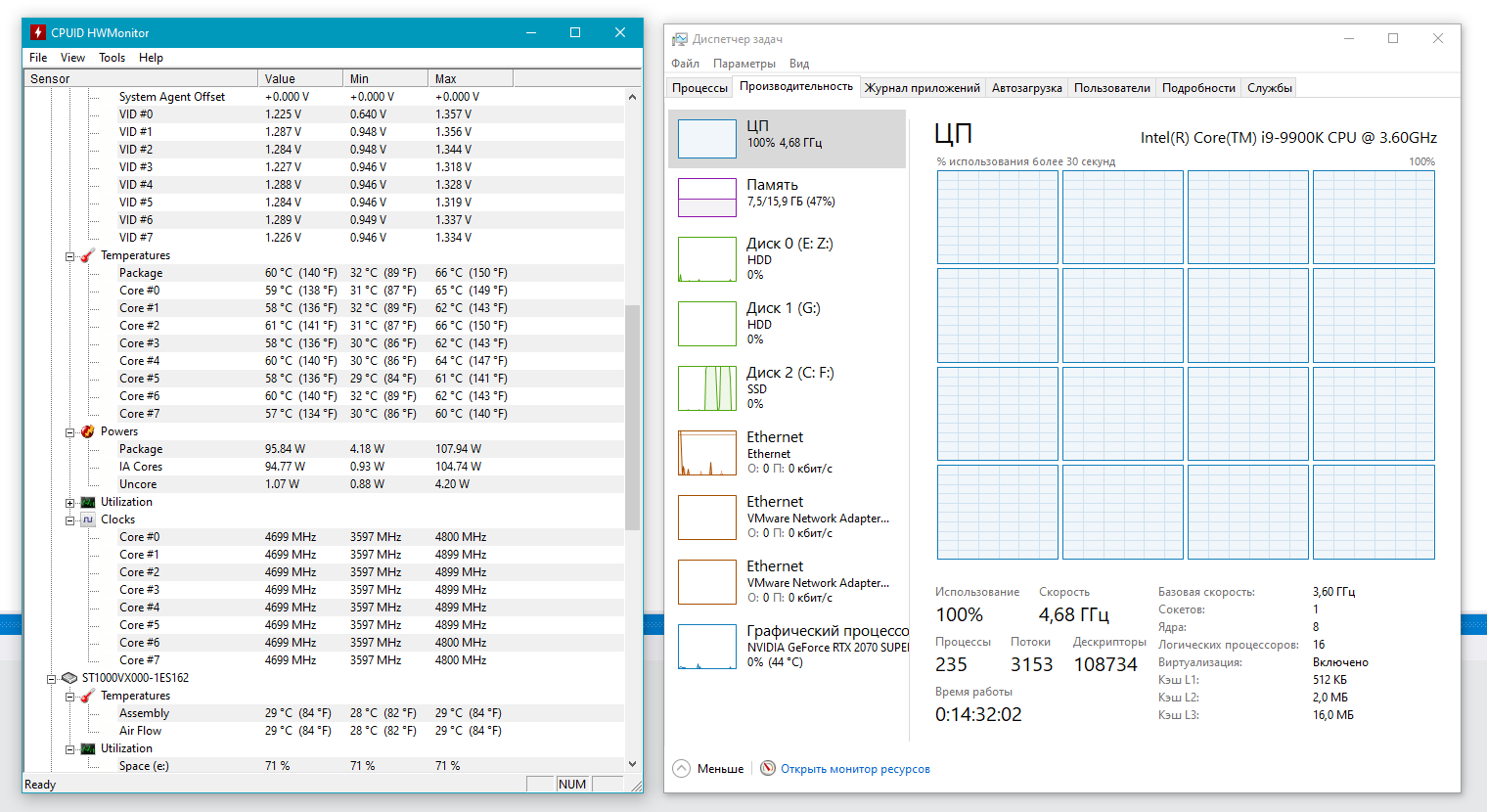Select the CPU graph thumbnail in sidebar
Image resolution: width=1487 pixels, height=812 pixels.
(706, 139)
